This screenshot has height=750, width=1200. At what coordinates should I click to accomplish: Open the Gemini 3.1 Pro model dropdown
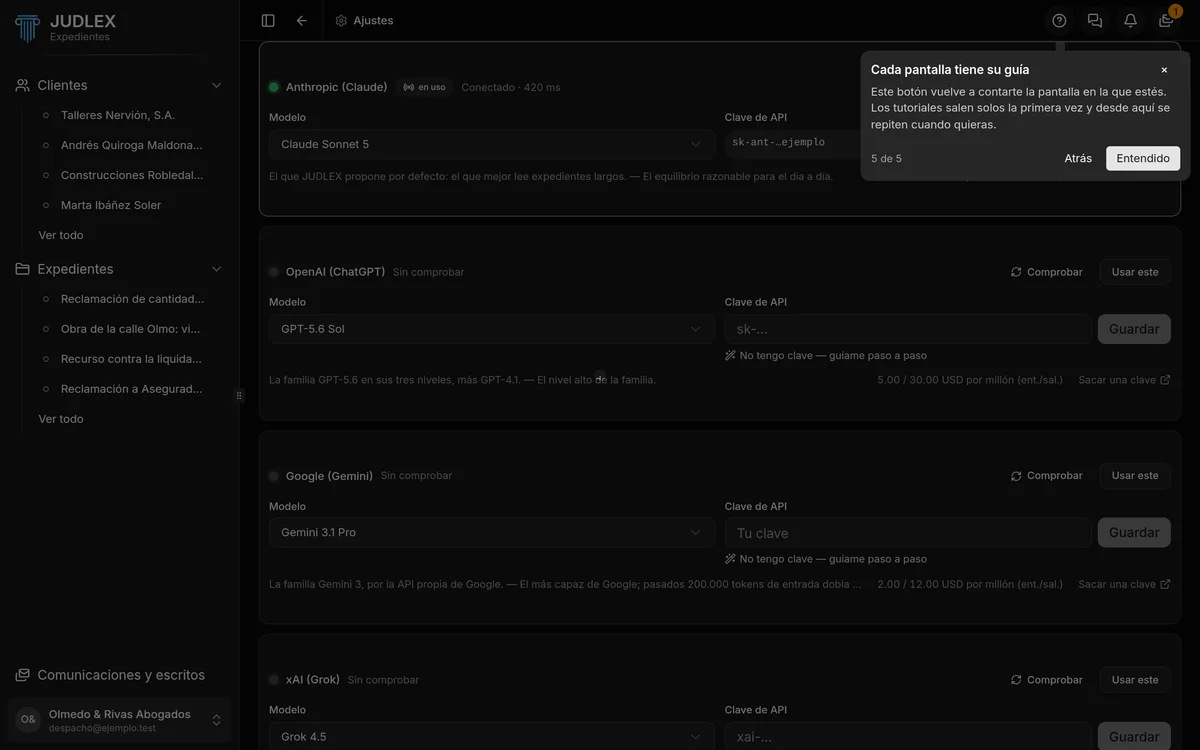point(492,532)
